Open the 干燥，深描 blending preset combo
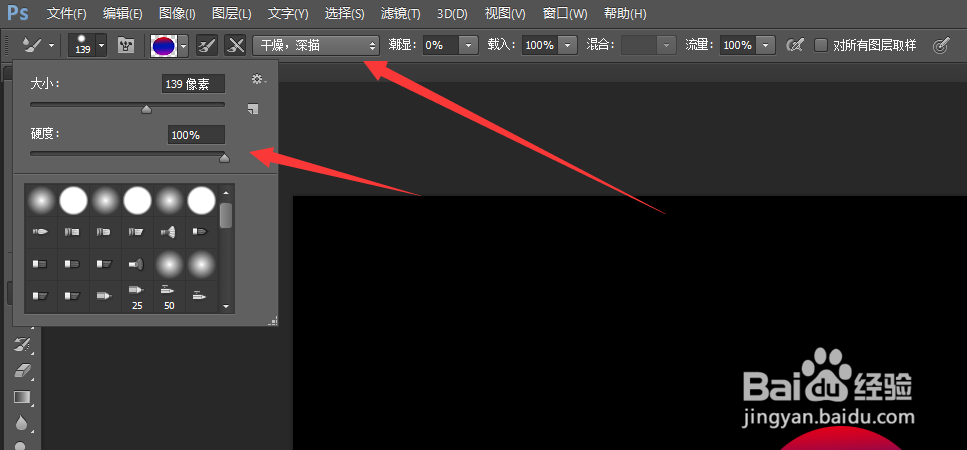Image resolution: width=967 pixels, height=450 pixels. point(316,45)
